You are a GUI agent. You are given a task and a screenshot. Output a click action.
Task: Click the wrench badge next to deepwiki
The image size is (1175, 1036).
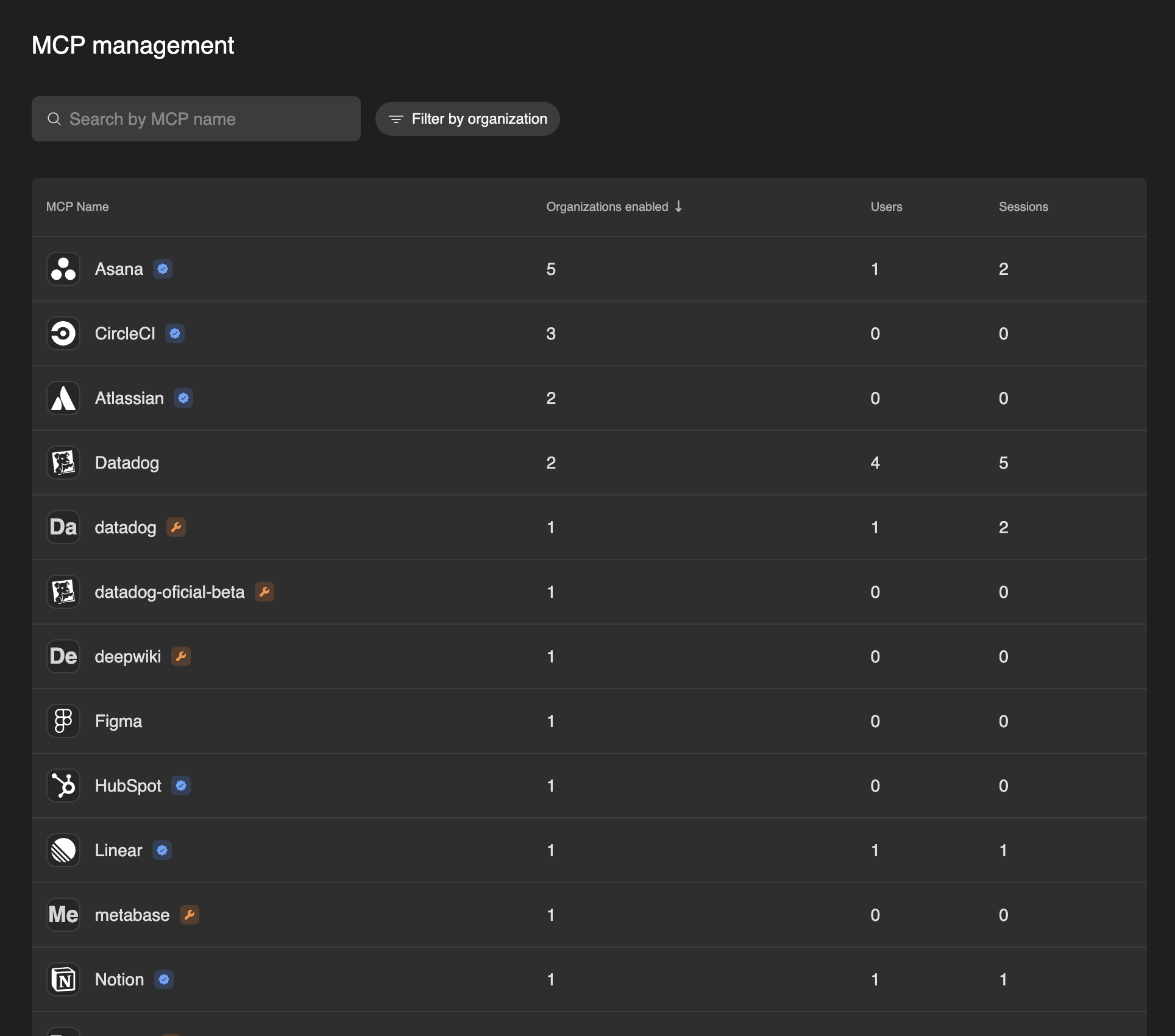click(x=181, y=656)
